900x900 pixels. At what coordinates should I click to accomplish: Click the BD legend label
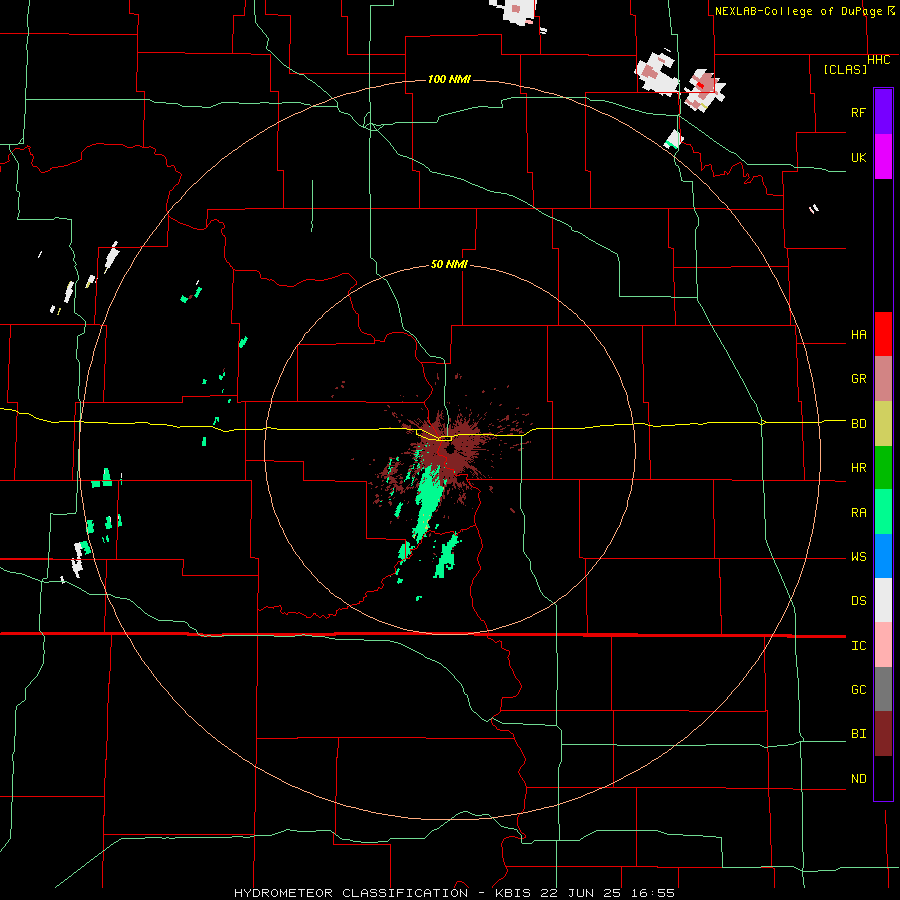858,424
